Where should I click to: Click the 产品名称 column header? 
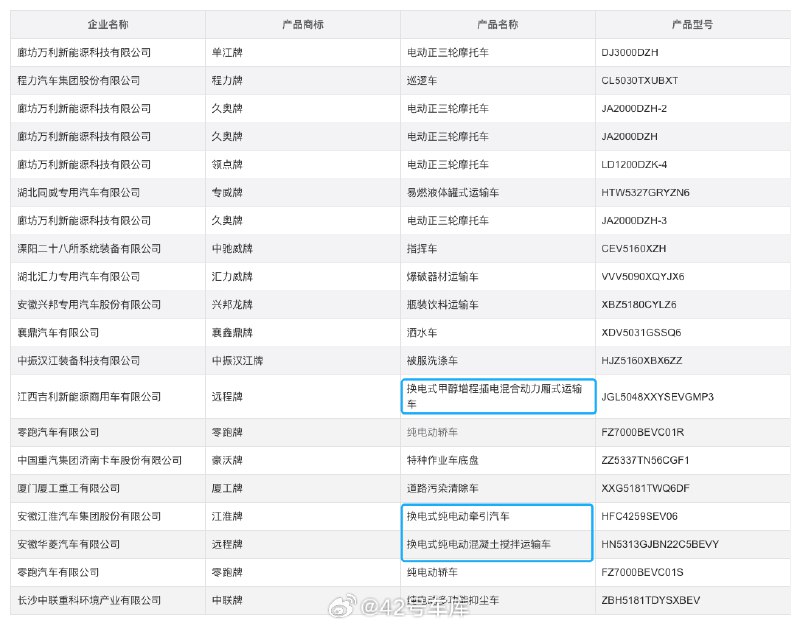pos(497,24)
